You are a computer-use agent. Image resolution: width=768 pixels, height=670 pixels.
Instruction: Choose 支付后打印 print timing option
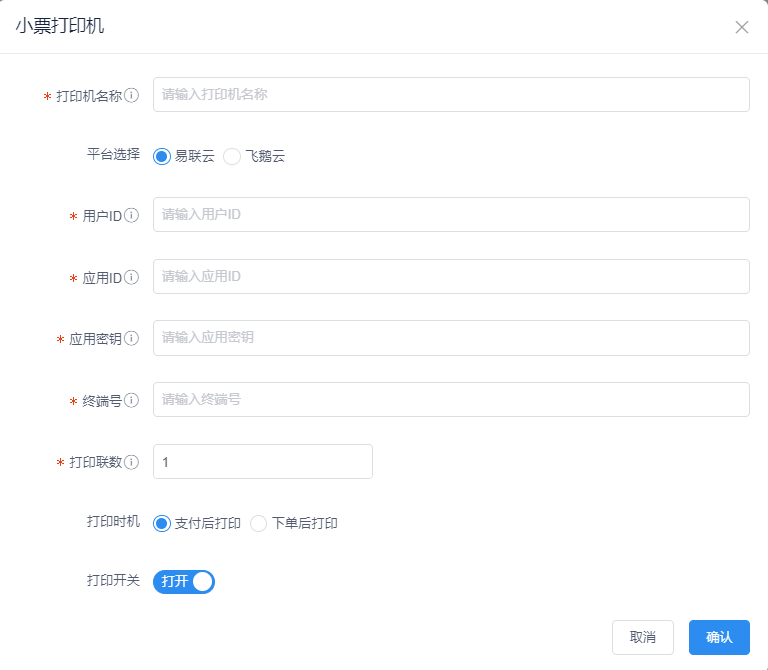click(162, 523)
